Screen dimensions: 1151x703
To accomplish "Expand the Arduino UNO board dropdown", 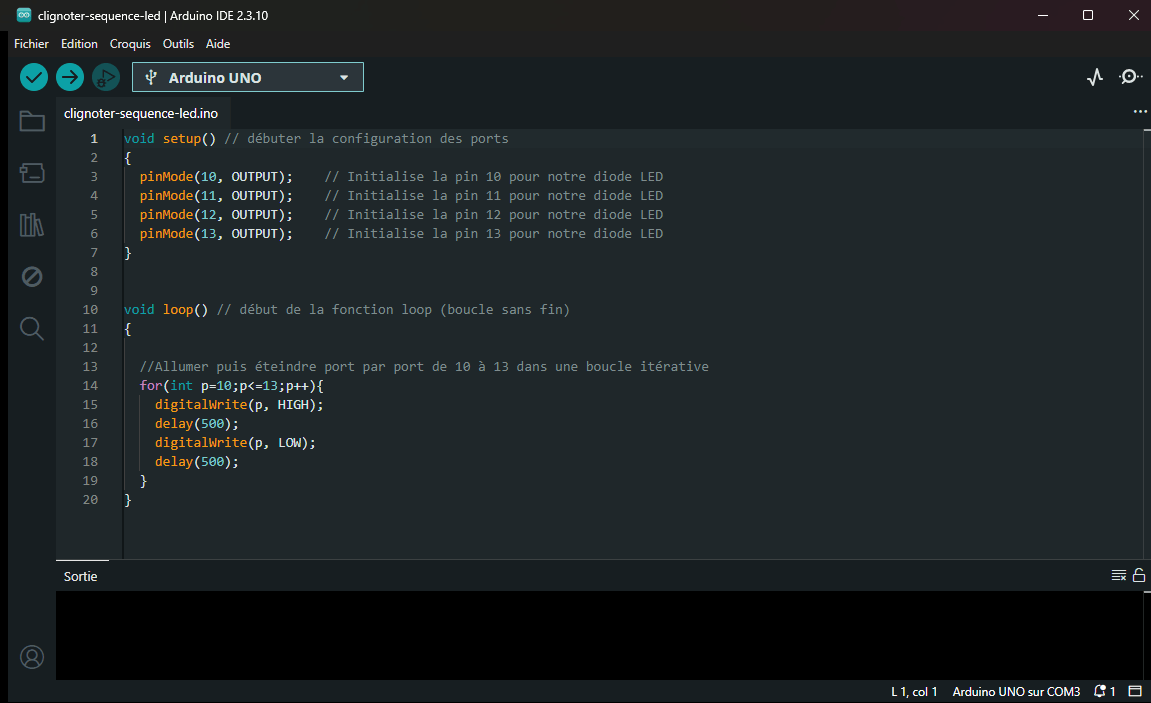I will [x=247, y=77].
